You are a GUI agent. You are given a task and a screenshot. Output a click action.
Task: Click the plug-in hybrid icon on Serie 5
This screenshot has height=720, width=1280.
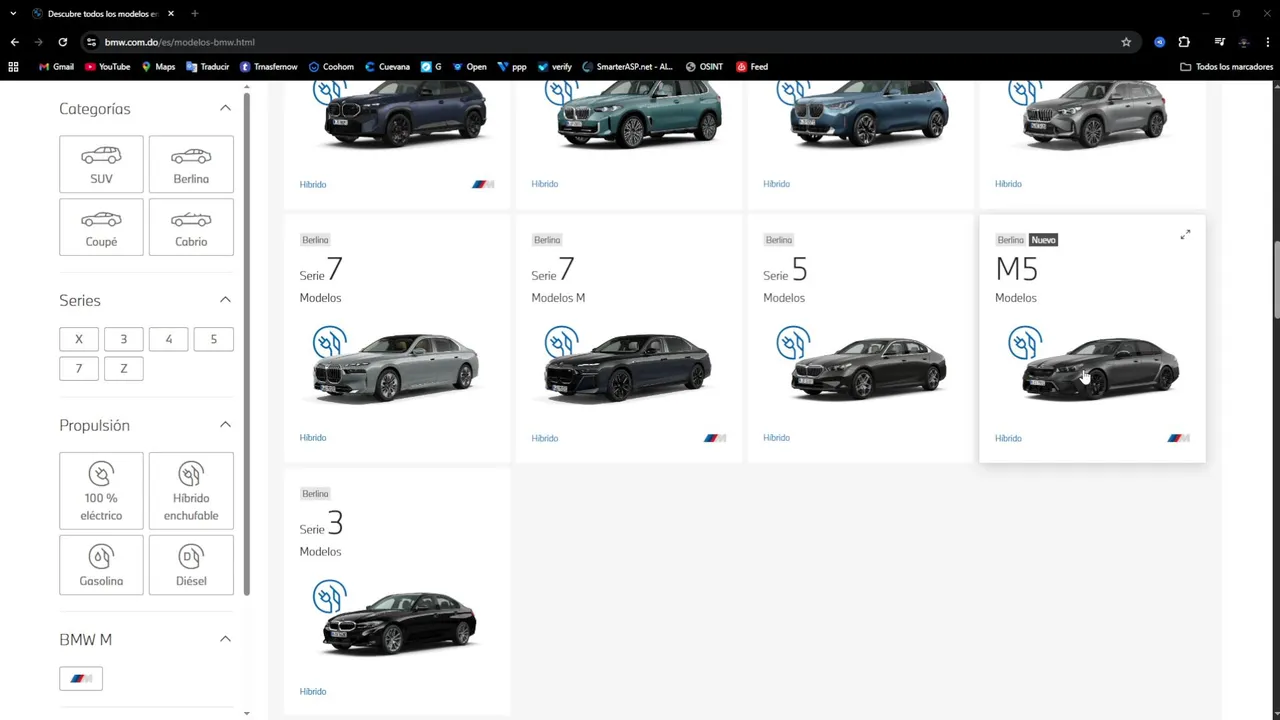793,343
